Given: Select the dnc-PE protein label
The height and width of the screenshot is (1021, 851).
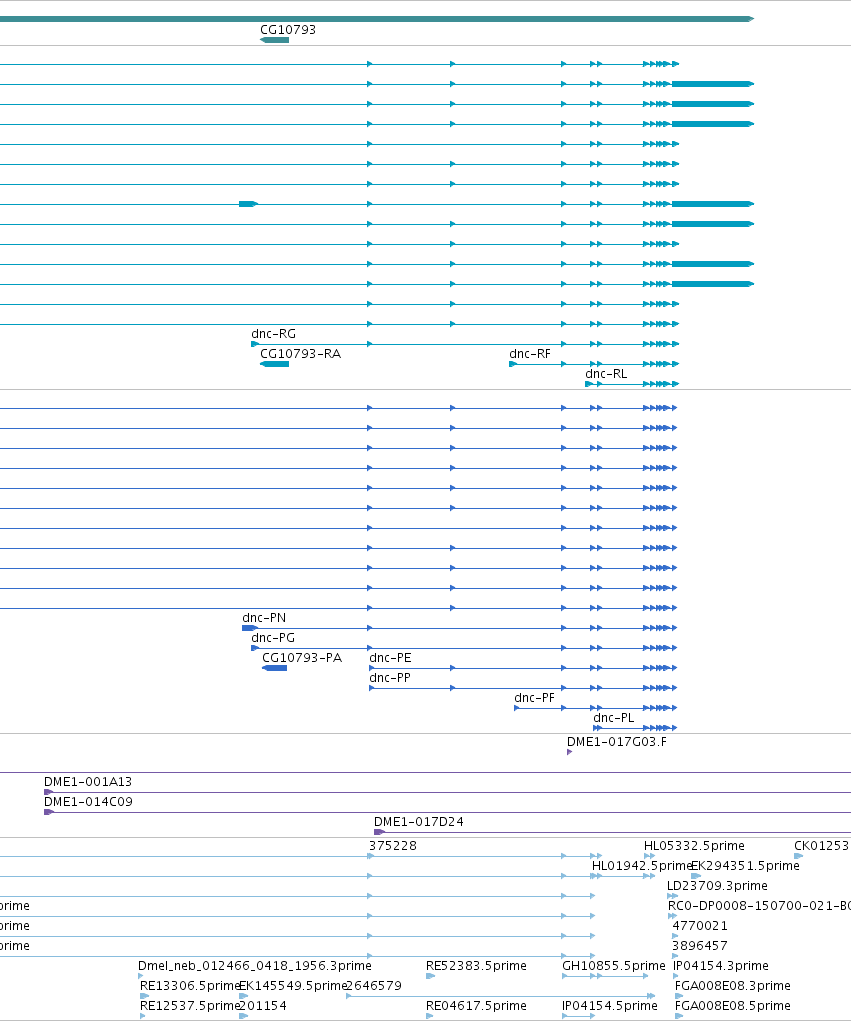Looking at the screenshot, I should [390, 658].
